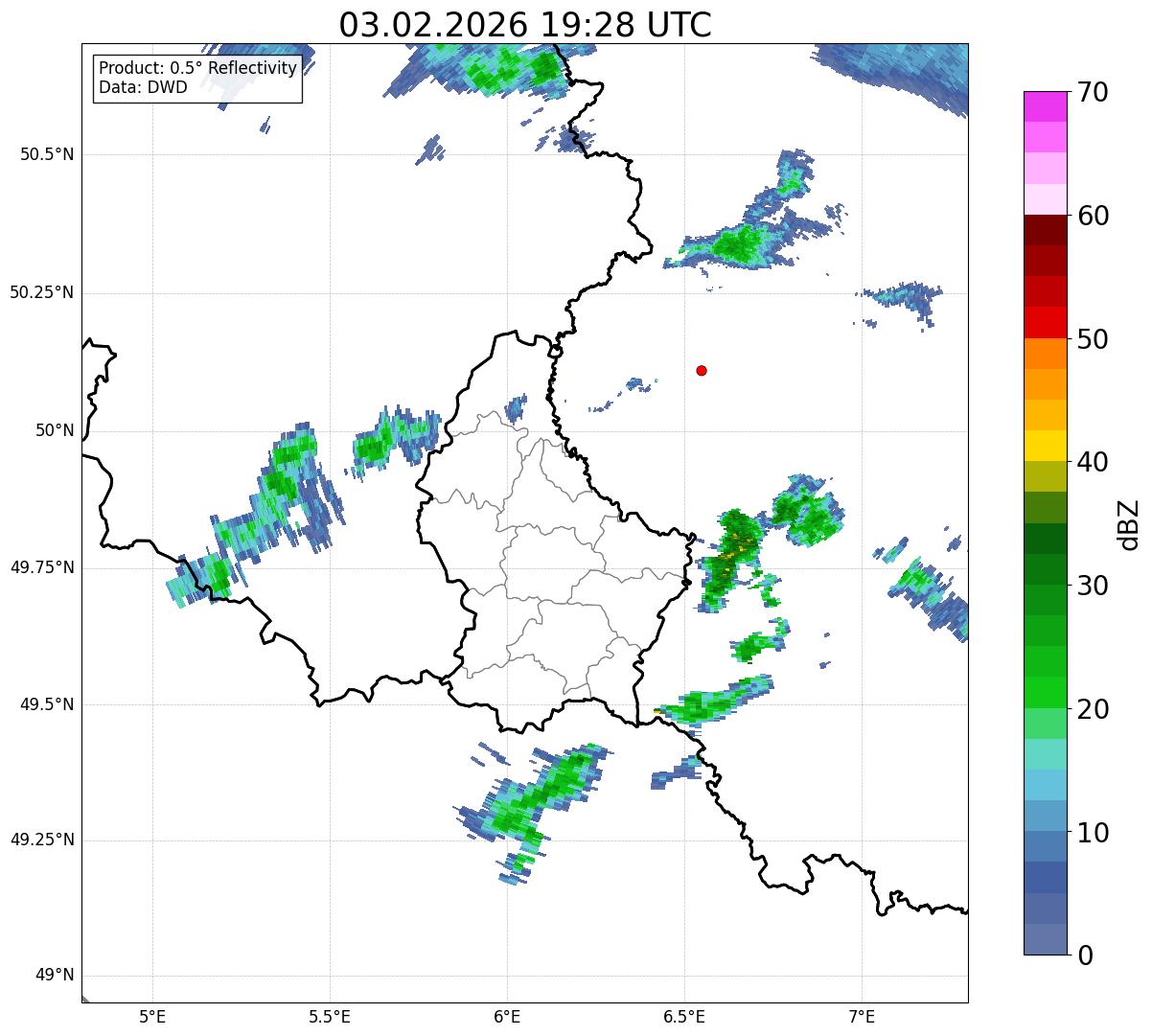Click the 49.5°N latitude label

tap(46, 704)
